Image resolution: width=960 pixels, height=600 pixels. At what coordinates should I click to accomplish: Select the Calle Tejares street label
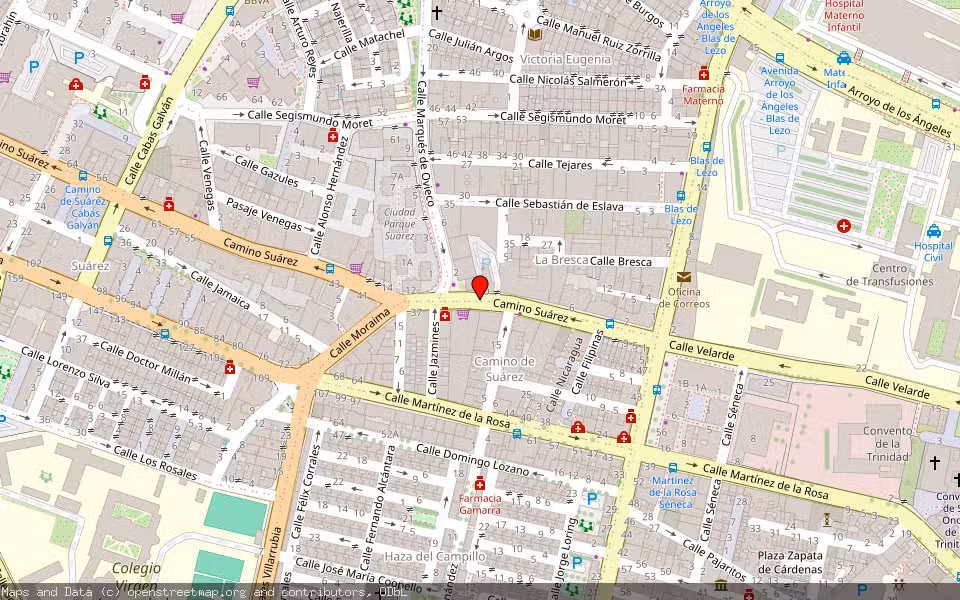(560, 164)
